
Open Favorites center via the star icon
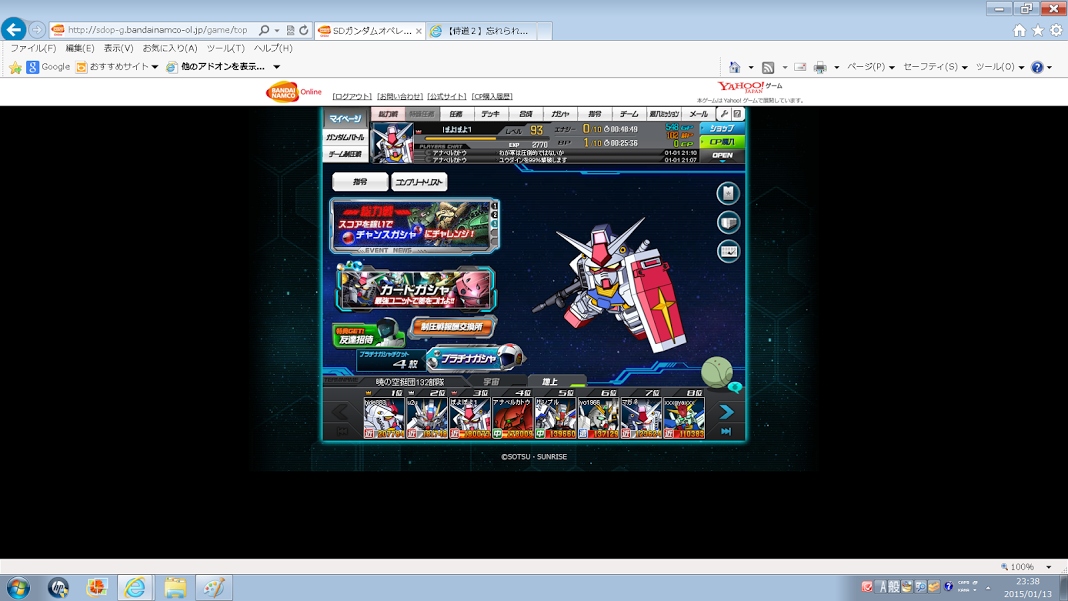click(x=1037, y=30)
